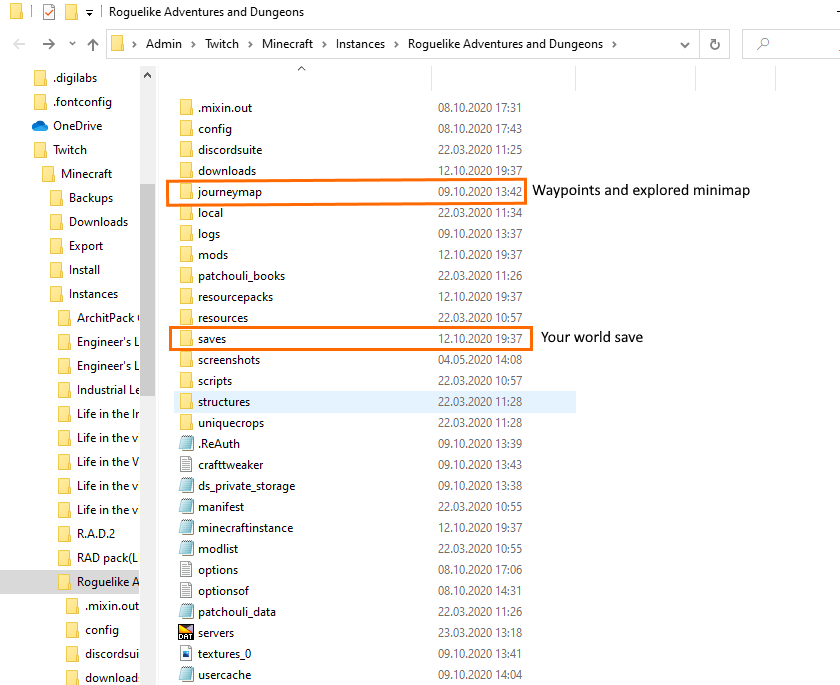Click the navigation pane scroll-up arrow

pyautogui.click(x=148, y=76)
